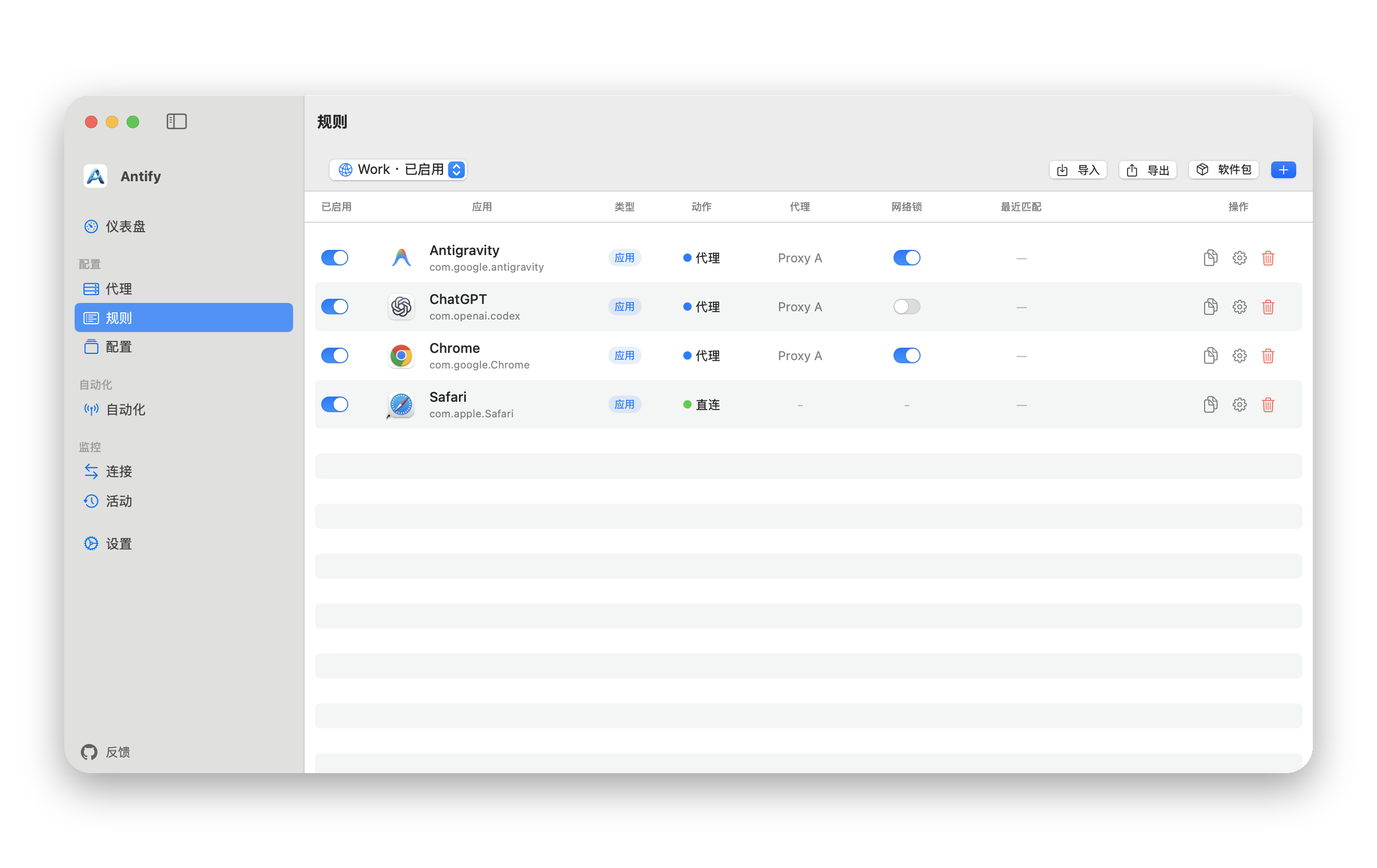This screenshot has width=1377, height=868.
Task: Open the 软件包 packages button
Action: 1224,170
